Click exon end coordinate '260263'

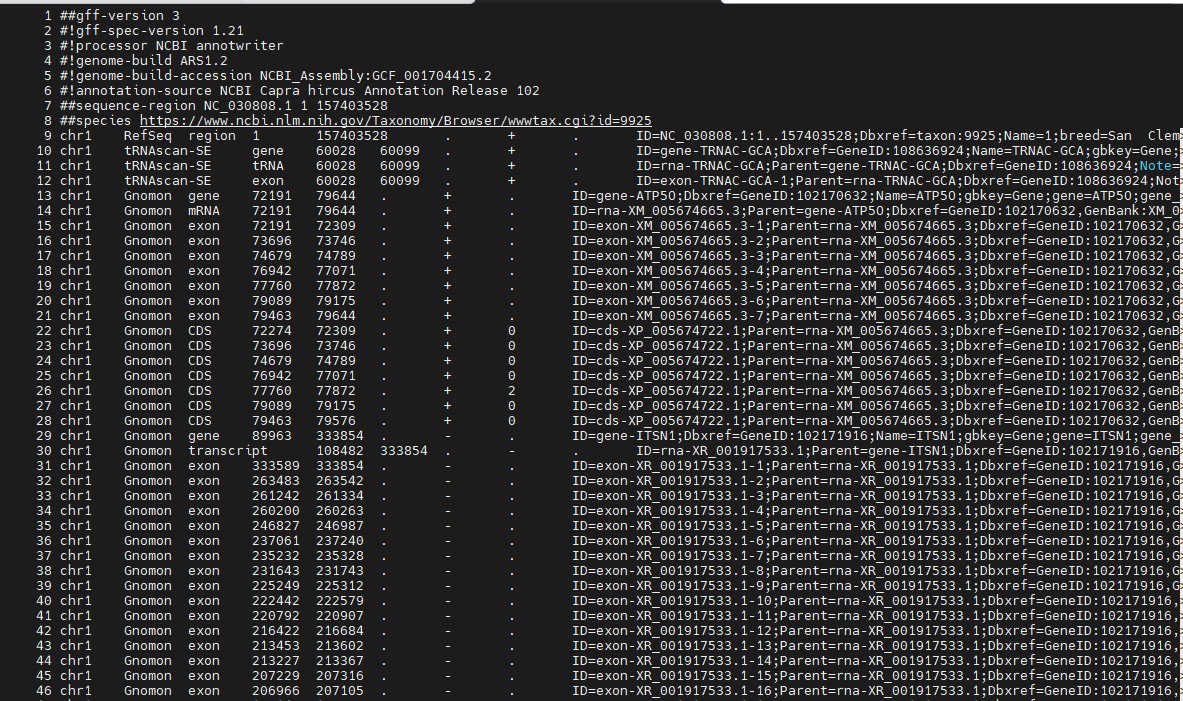click(340, 511)
